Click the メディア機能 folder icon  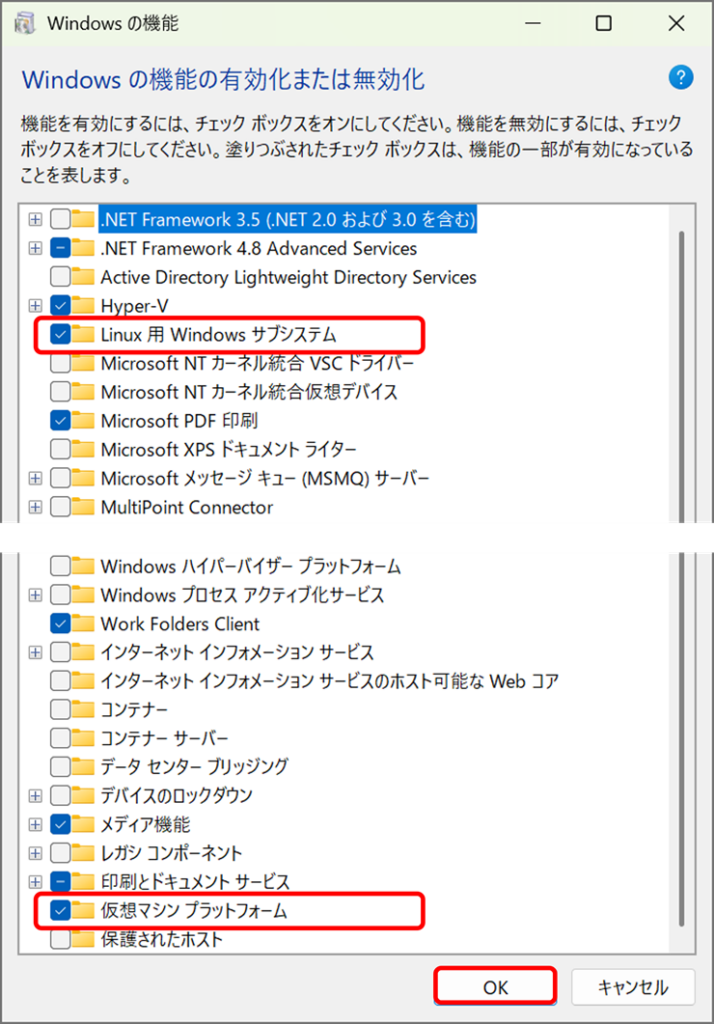(84, 825)
